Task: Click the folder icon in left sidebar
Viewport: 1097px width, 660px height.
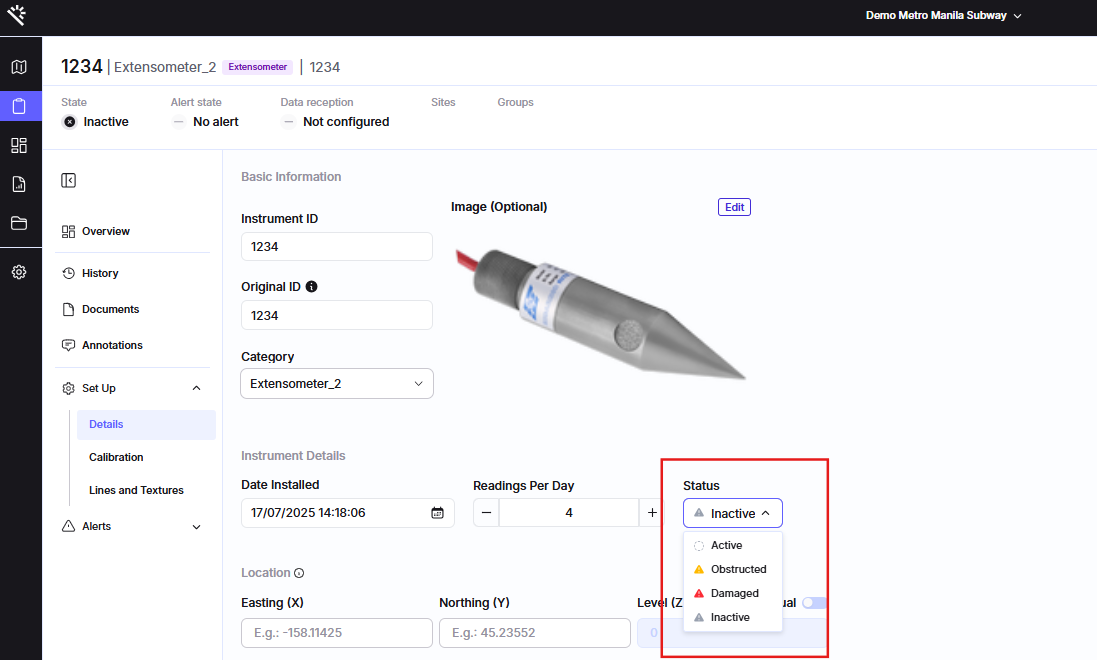Action: [19, 223]
